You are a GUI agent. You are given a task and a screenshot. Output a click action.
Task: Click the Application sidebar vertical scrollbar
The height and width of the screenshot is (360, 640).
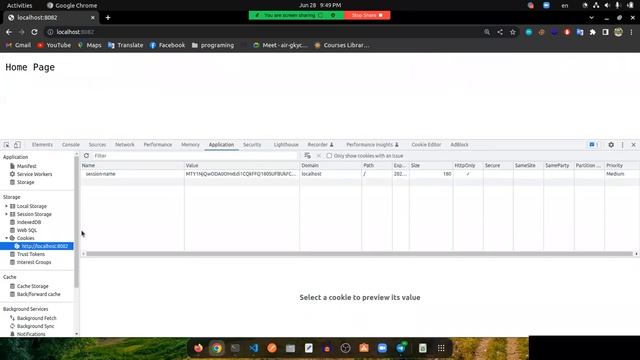tap(76, 222)
